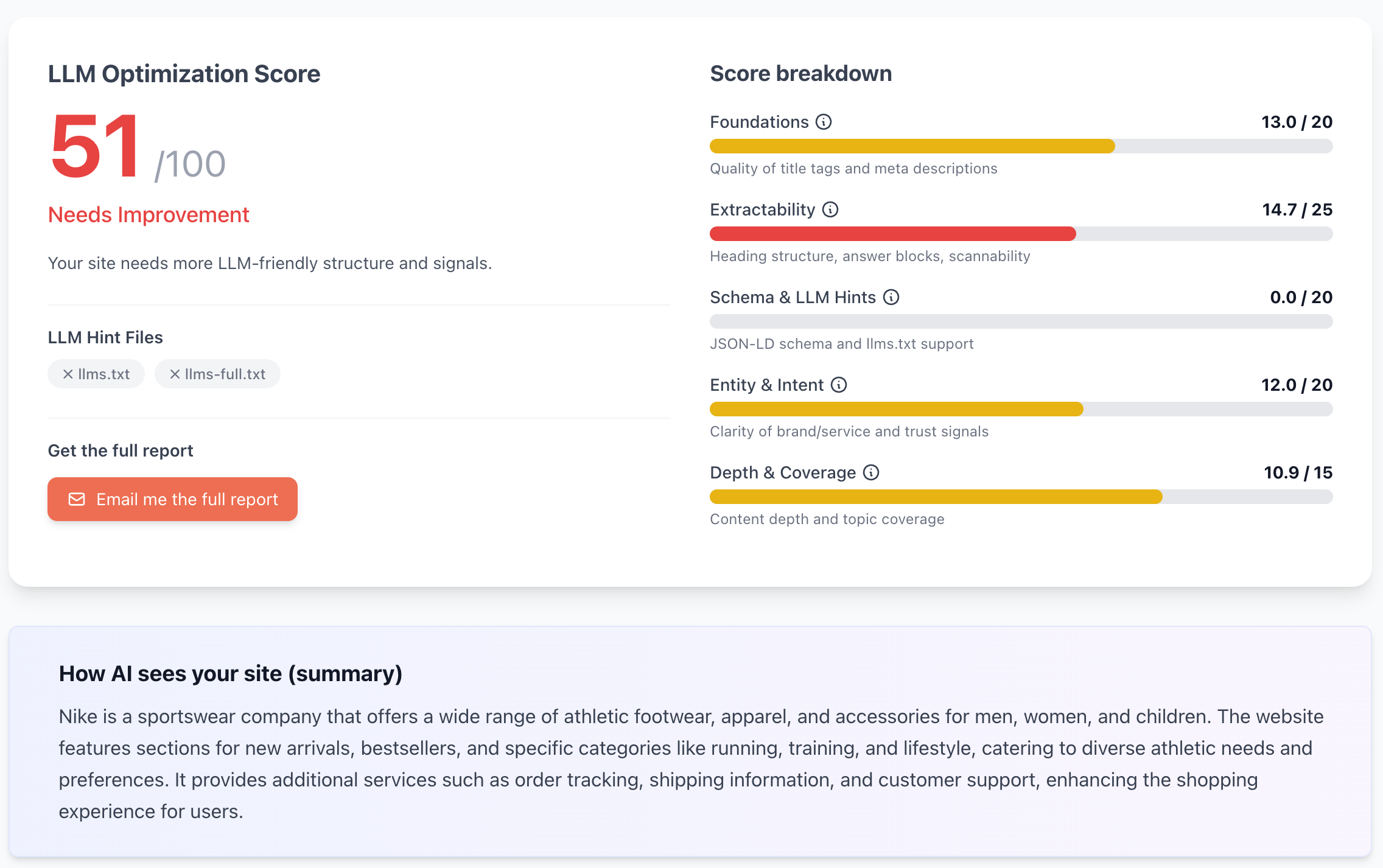Click the envelope icon in the report button
This screenshot has height=868, width=1383.
pos(77,499)
